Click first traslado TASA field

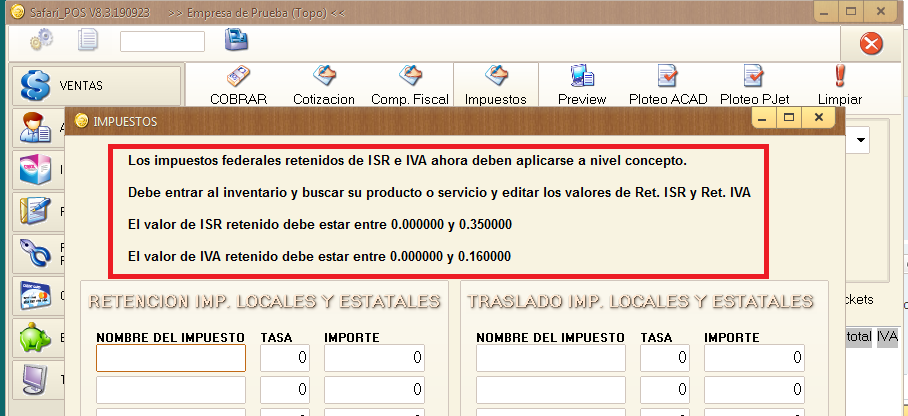point(665,358)
